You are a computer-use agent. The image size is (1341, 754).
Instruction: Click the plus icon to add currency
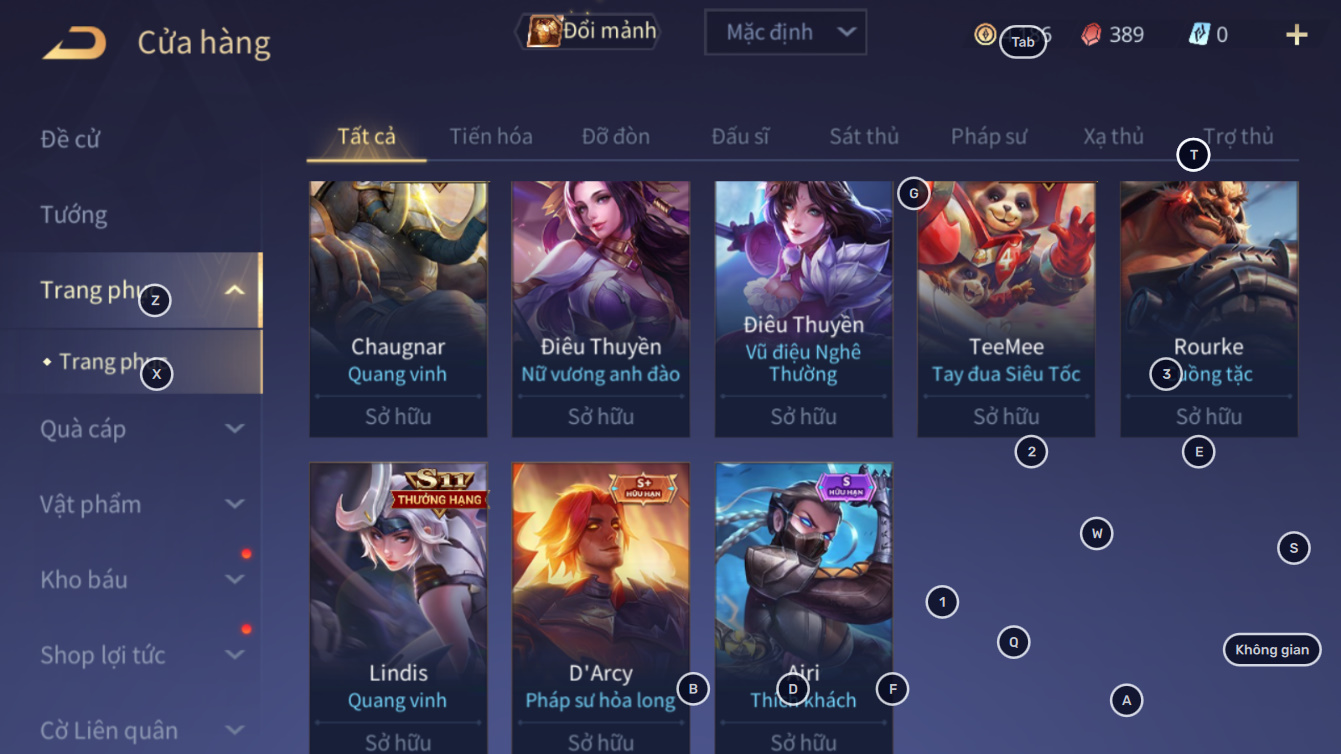click(x=1296, y=35)
